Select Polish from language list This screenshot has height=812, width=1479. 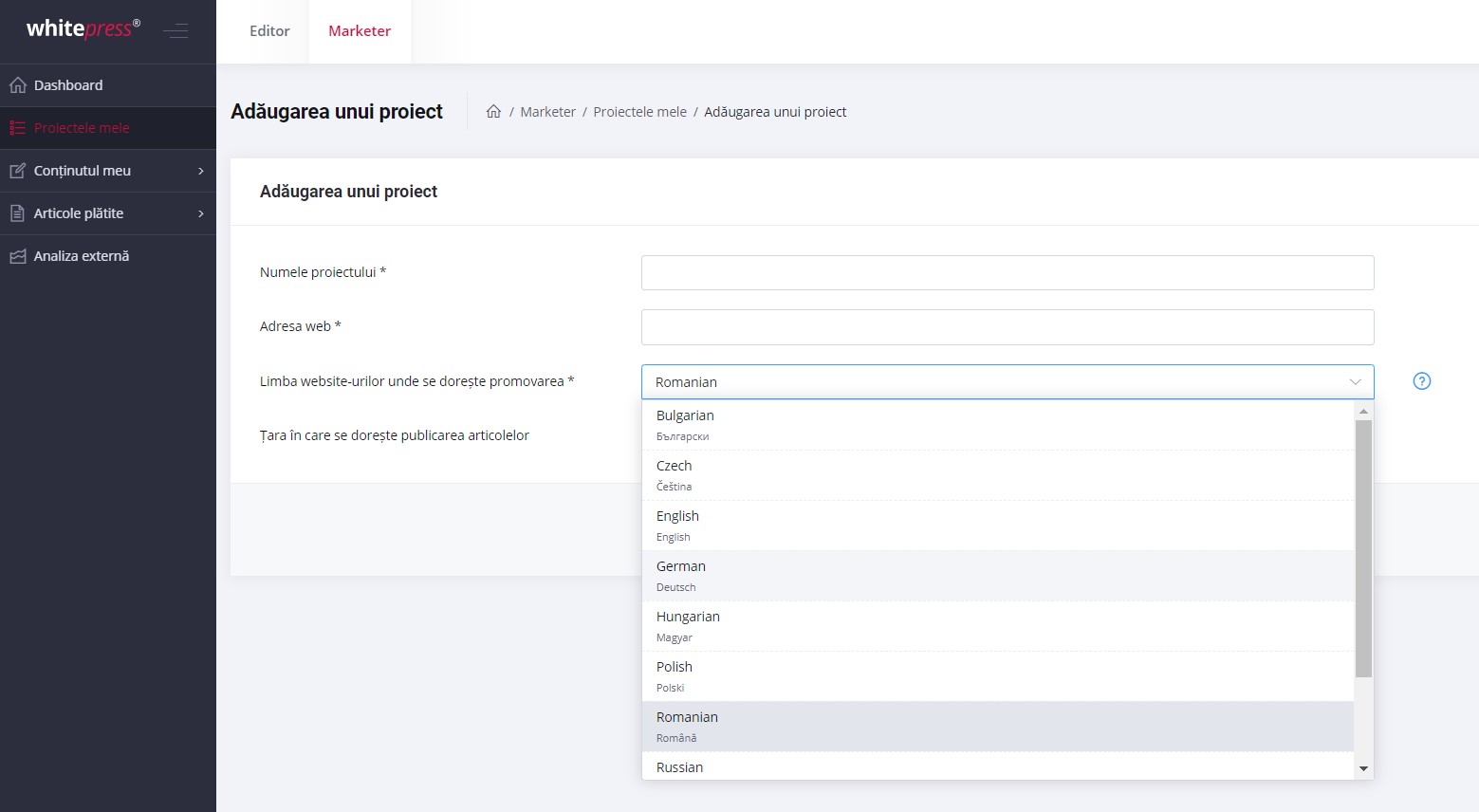pos(998,676)
